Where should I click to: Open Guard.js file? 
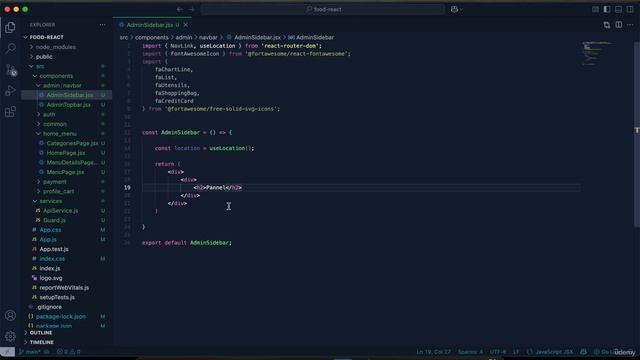pyautogui.click(x=67, y=220)
